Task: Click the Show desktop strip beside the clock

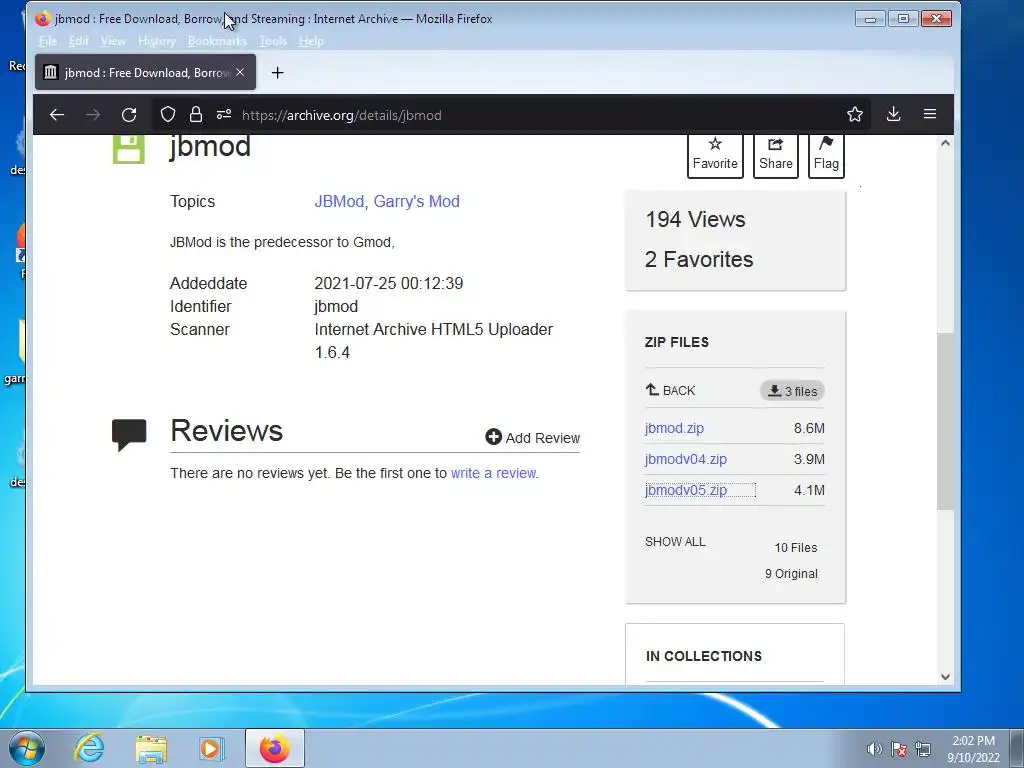Action: (1017, 748)
